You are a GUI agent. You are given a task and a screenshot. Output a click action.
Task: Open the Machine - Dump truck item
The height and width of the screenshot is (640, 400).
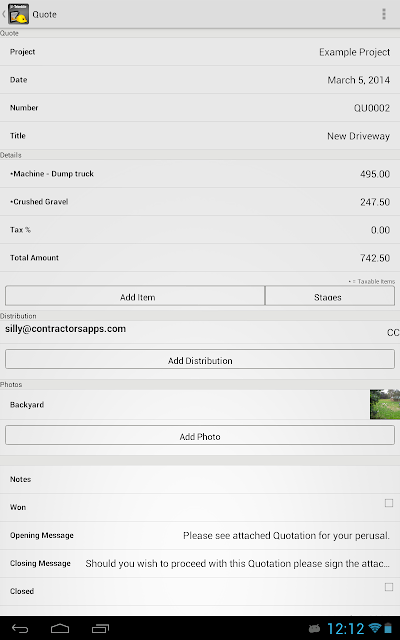click(x=200, y=174)
